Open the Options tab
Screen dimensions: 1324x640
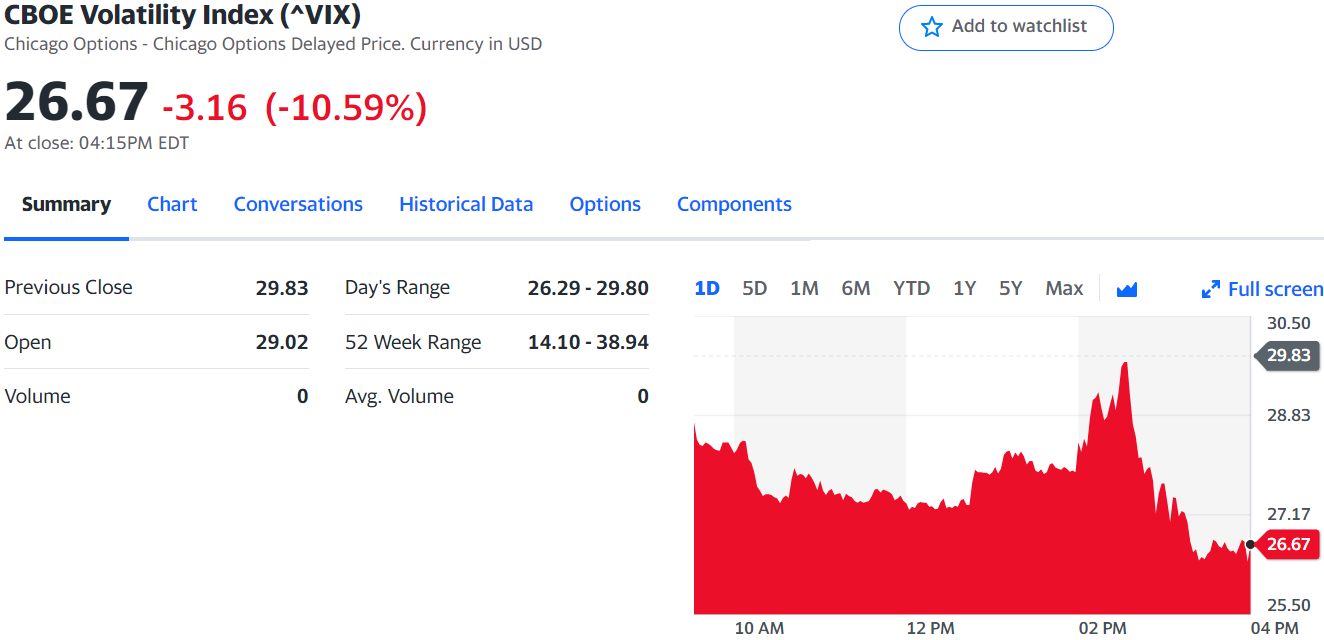coord(605,204)
